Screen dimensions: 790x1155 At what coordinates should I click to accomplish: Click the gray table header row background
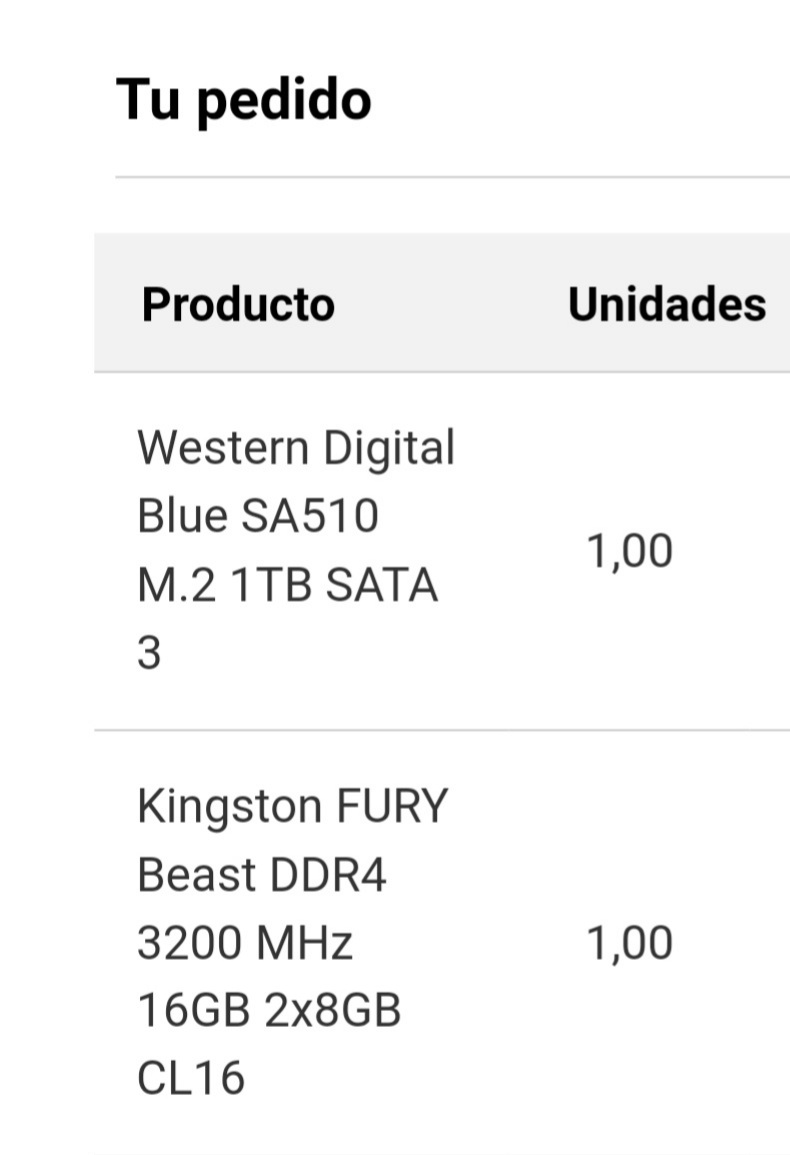point(442,303)
